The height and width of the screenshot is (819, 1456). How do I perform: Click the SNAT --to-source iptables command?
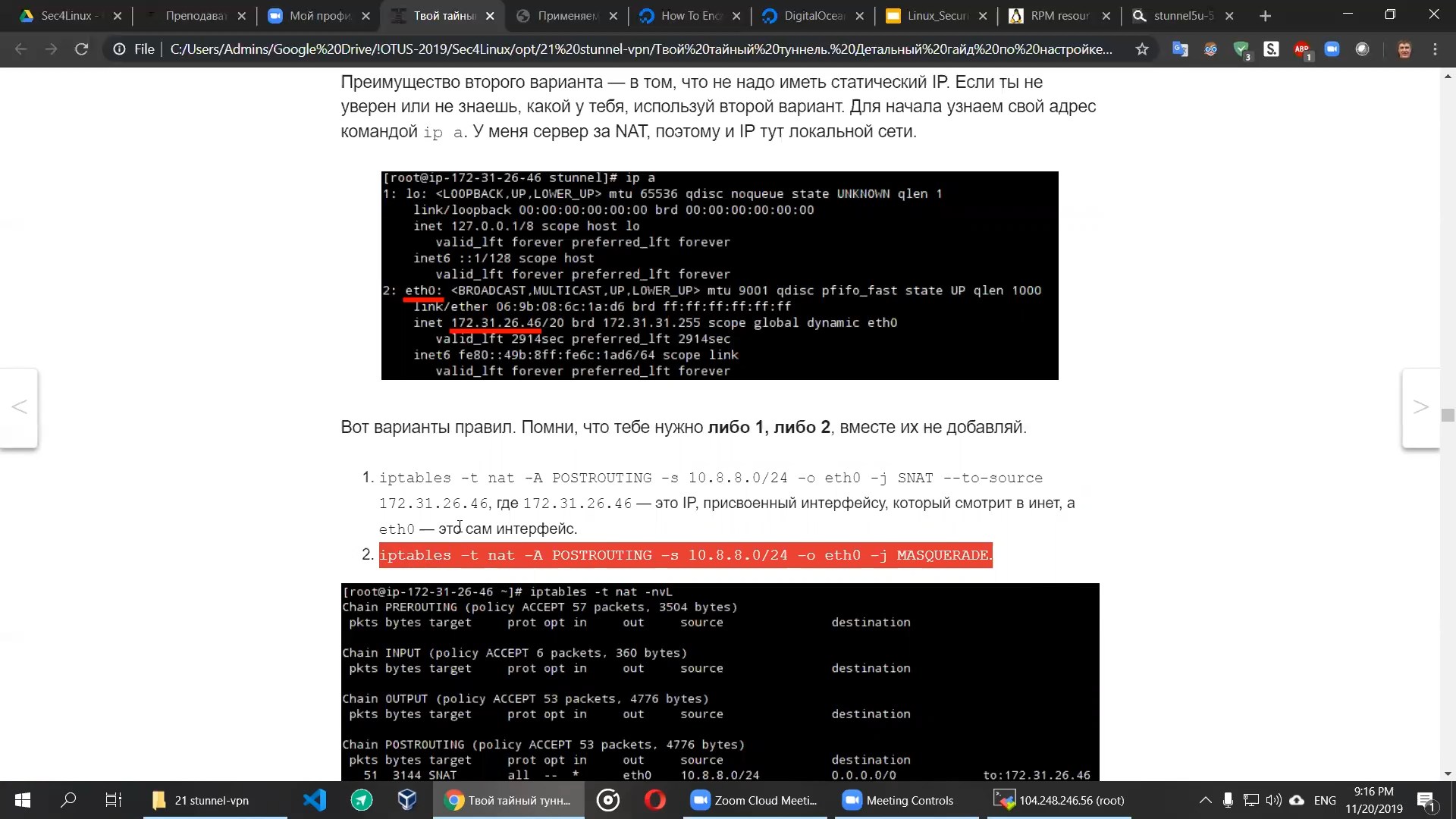click(711, 491)
